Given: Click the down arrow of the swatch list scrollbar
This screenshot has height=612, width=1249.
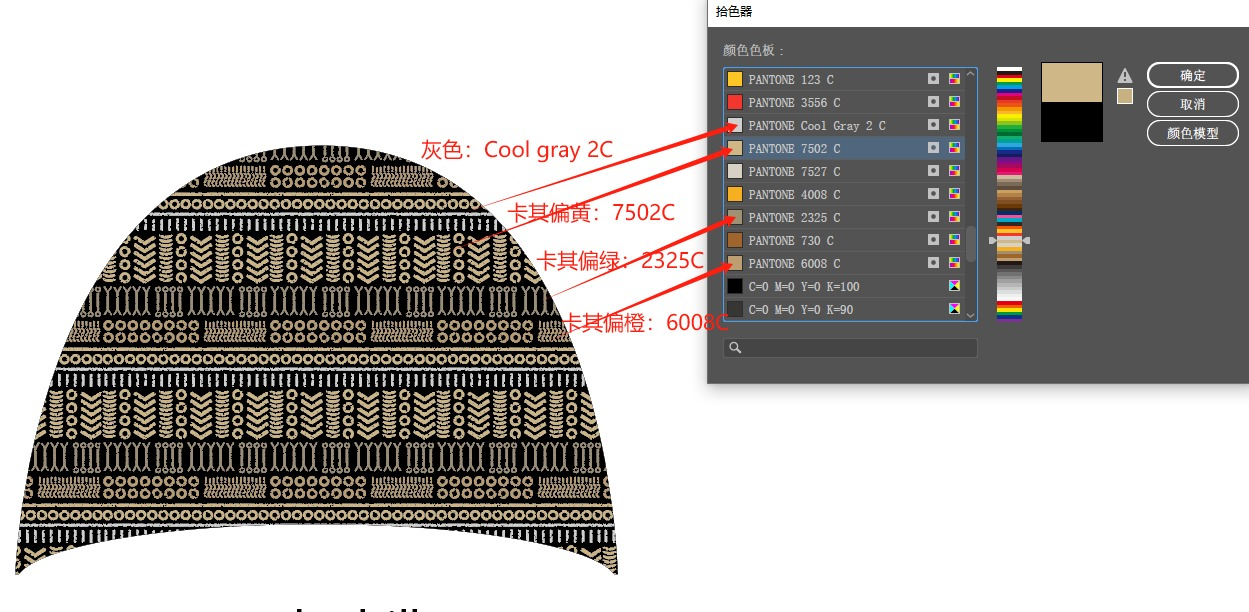Looking at the screenshot, I should click(970, 314).
